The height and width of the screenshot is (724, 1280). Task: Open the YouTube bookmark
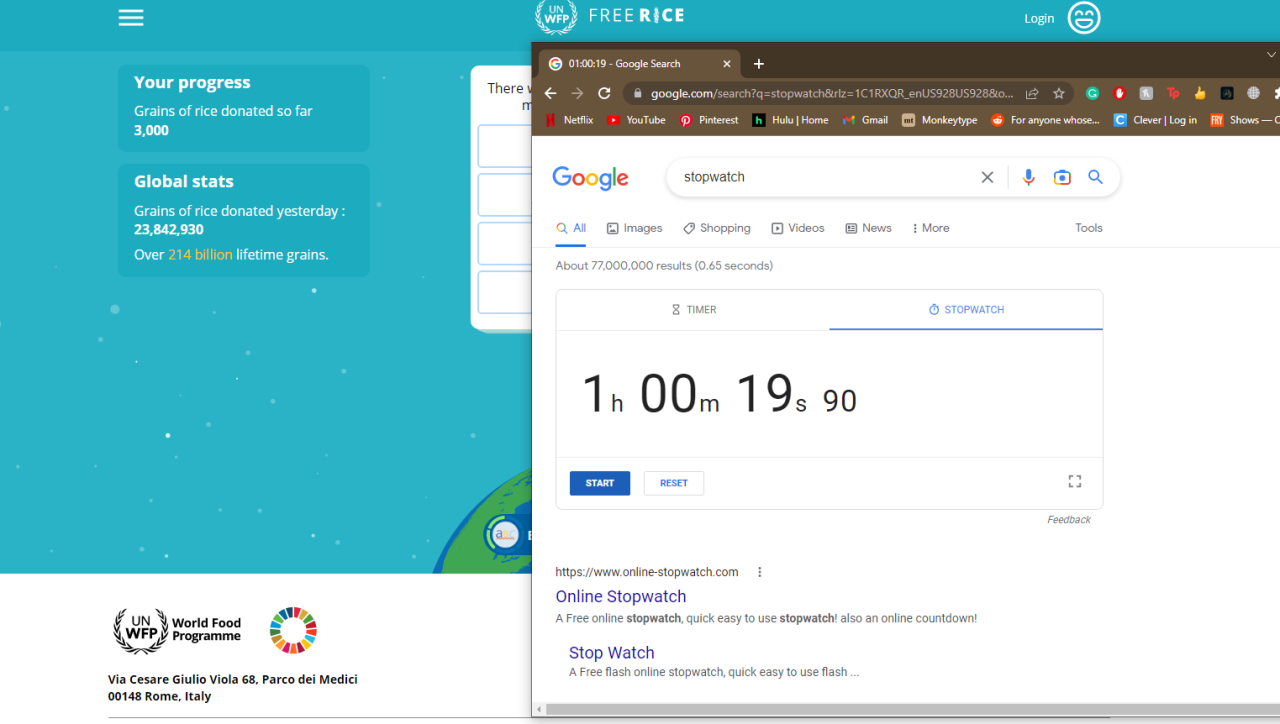[x=636, y=120]
